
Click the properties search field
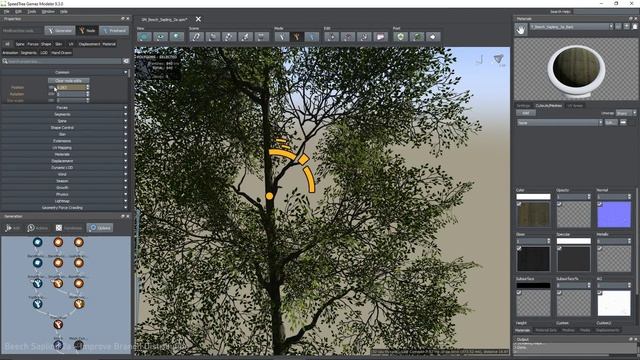click(x=62, y=61)
